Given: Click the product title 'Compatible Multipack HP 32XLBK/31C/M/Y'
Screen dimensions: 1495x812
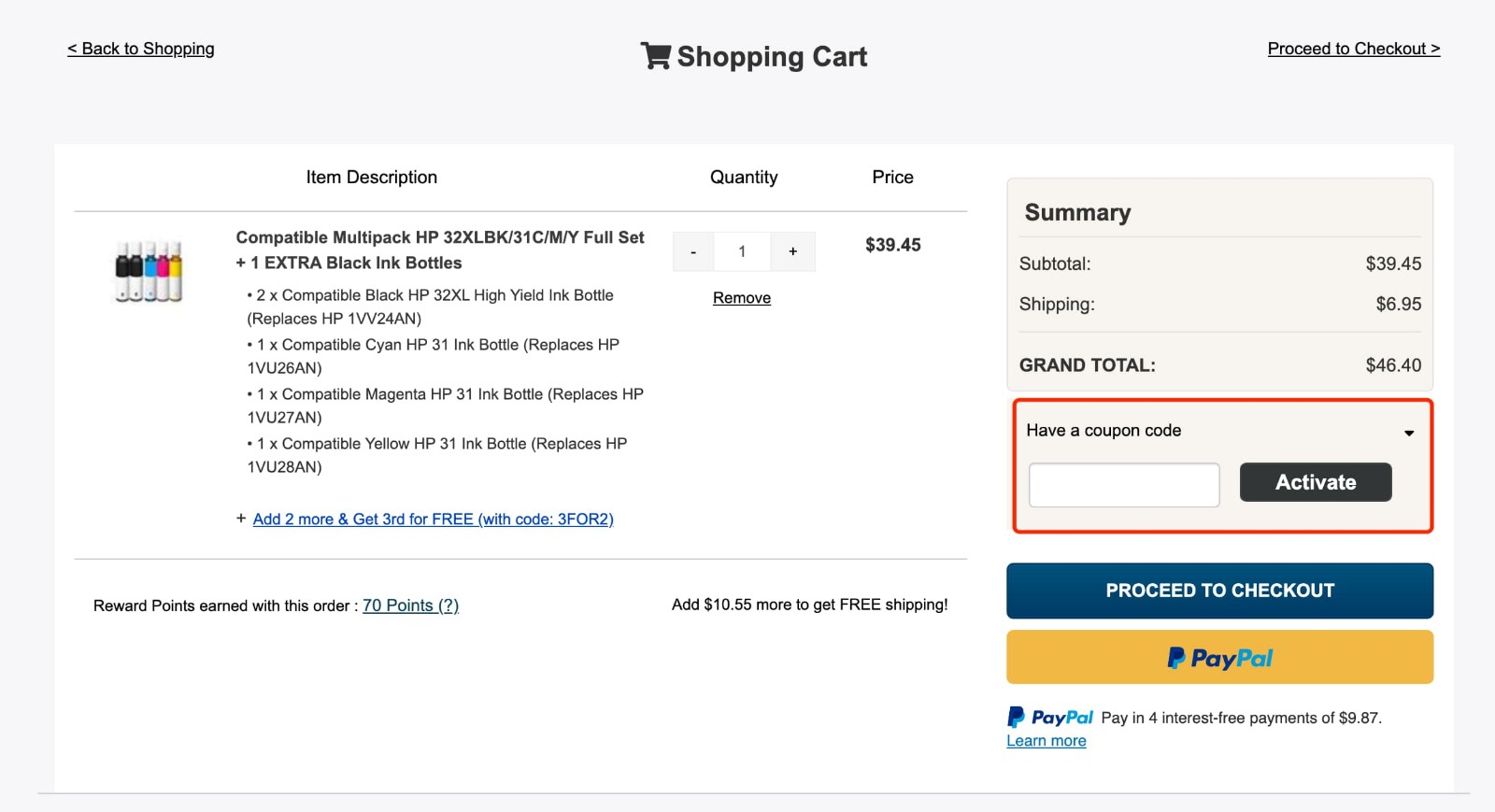Looking at the screenshot, I should pyautogui.click(x=440, y=250).
